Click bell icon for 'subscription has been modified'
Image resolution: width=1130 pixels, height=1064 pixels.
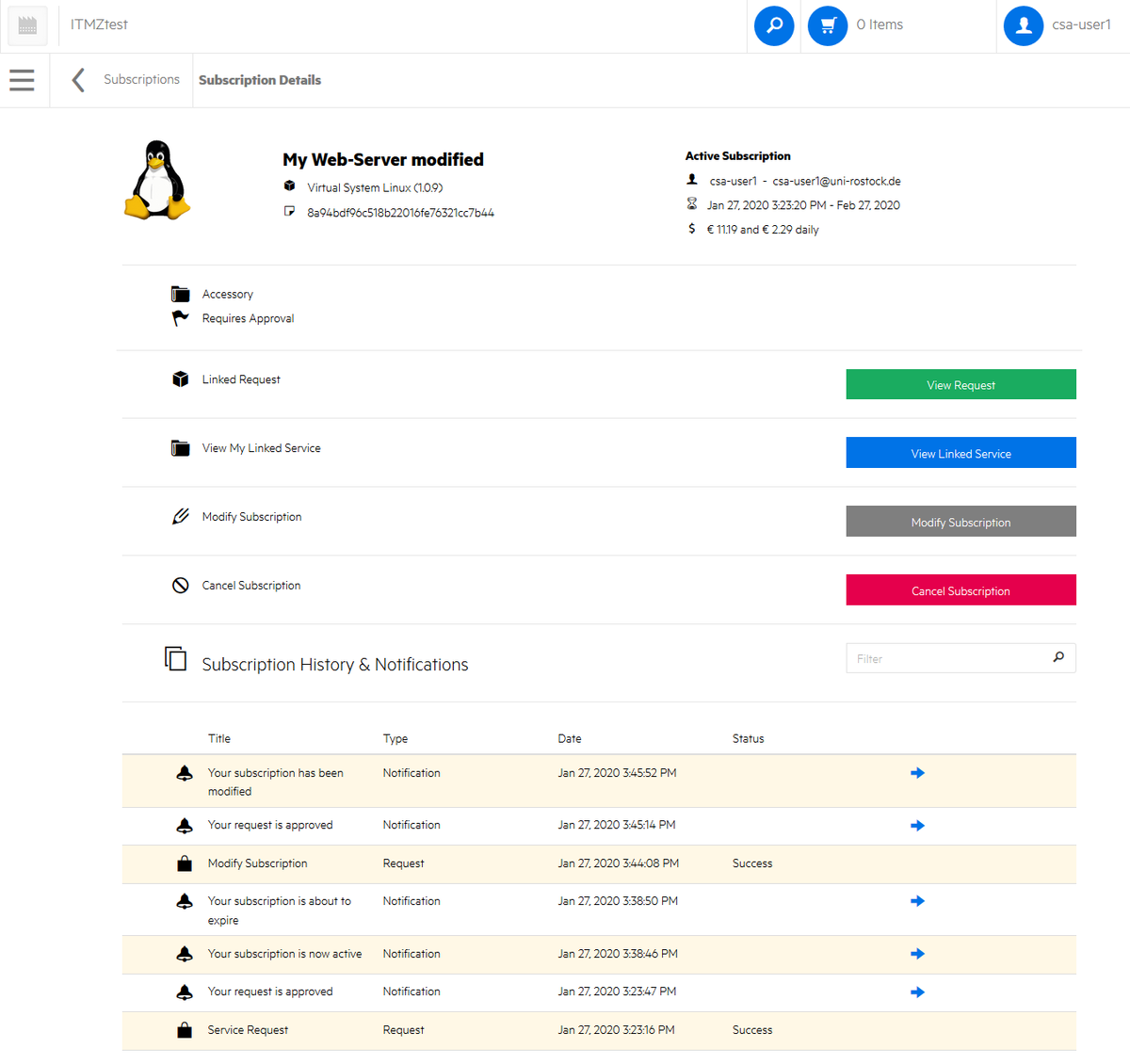pyautogui.click(x=185, y=773)
